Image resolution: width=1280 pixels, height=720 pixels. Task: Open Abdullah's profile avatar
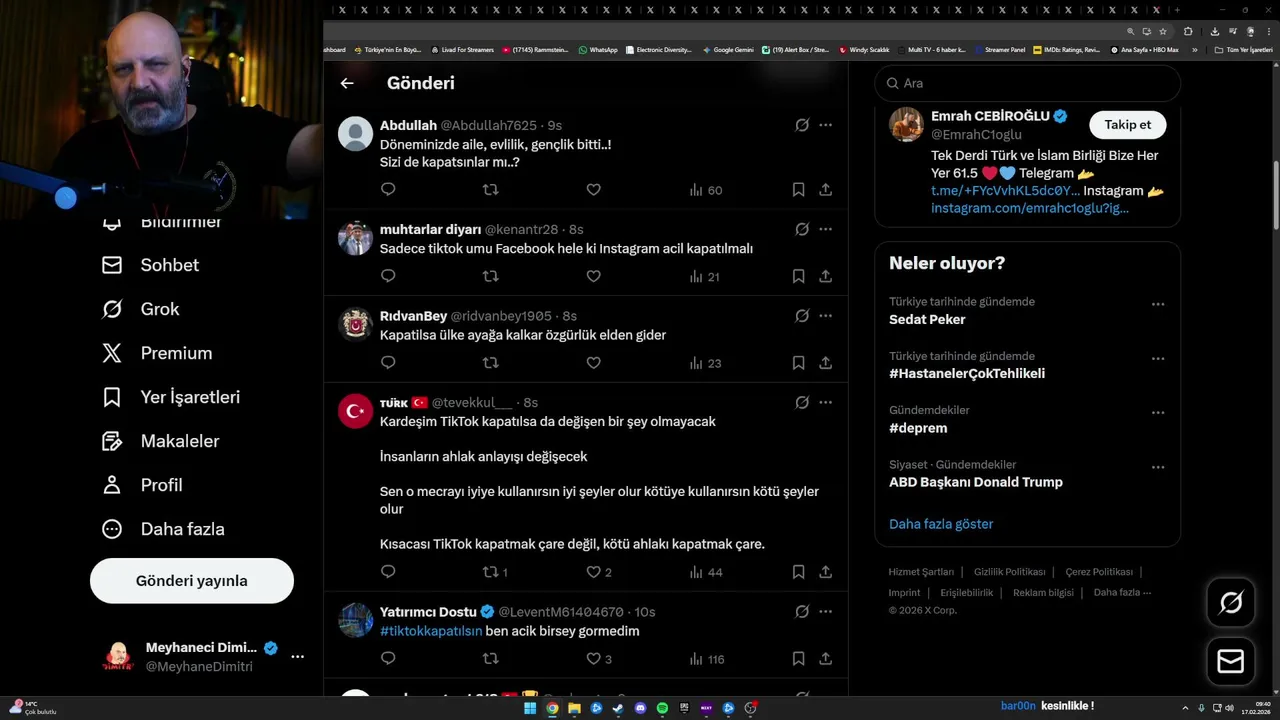coord(355,133)
